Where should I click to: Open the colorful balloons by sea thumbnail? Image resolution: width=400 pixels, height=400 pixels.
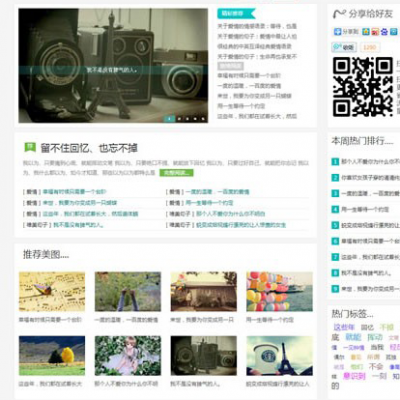(x=279, y=292)
